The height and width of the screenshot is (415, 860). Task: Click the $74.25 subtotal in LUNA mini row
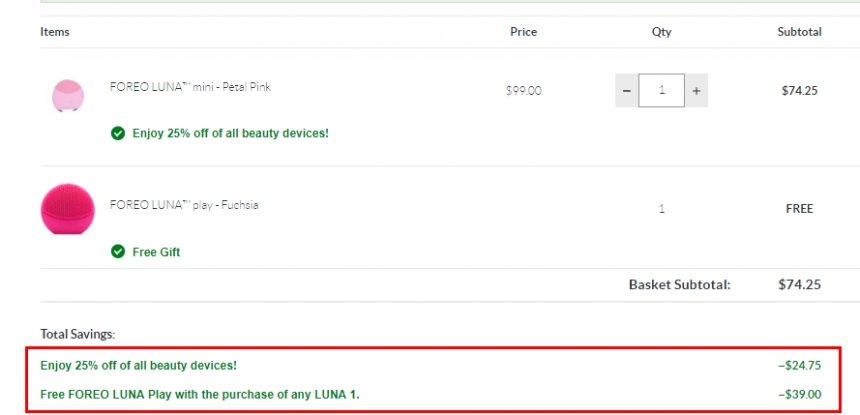coord(800,90)
